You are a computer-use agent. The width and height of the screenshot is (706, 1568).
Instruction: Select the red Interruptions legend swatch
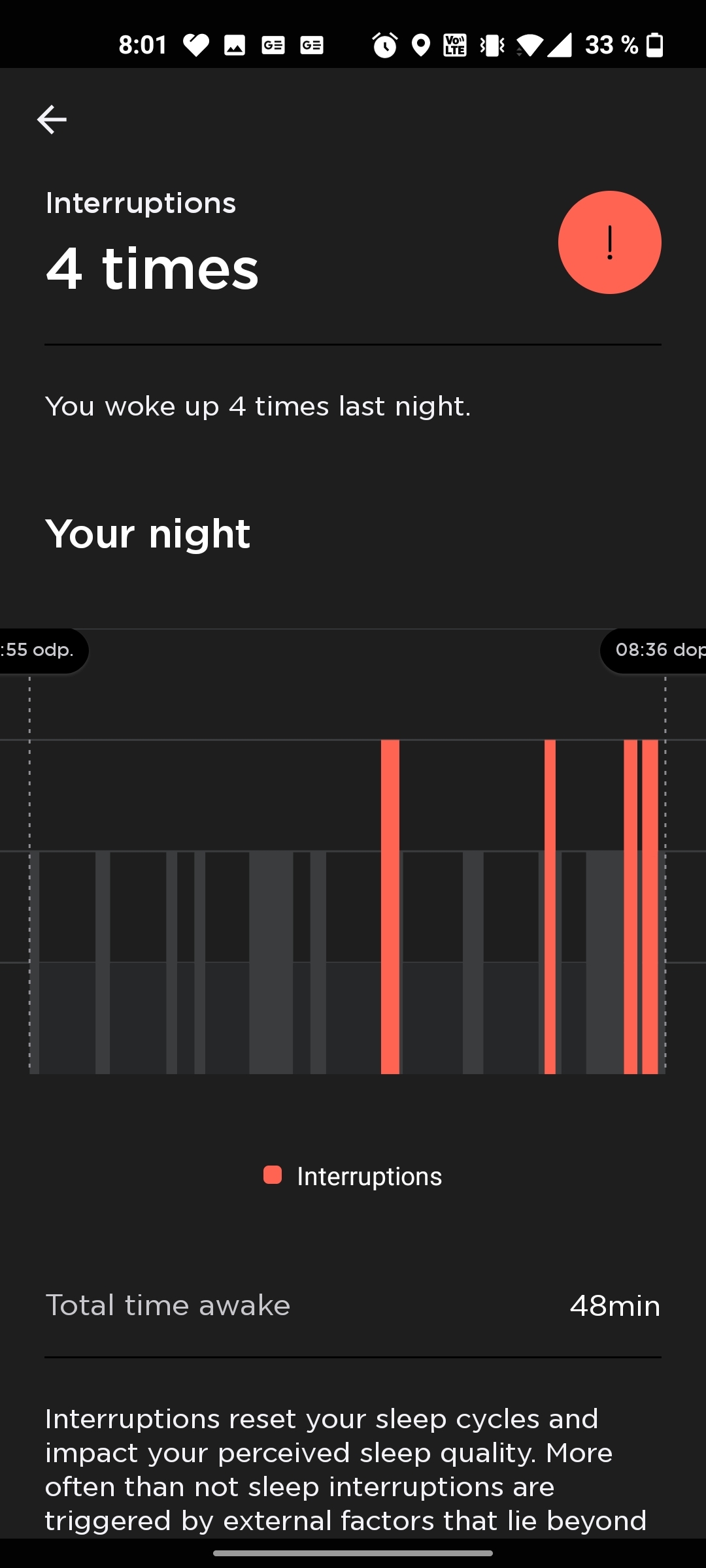coord(272,1175)
